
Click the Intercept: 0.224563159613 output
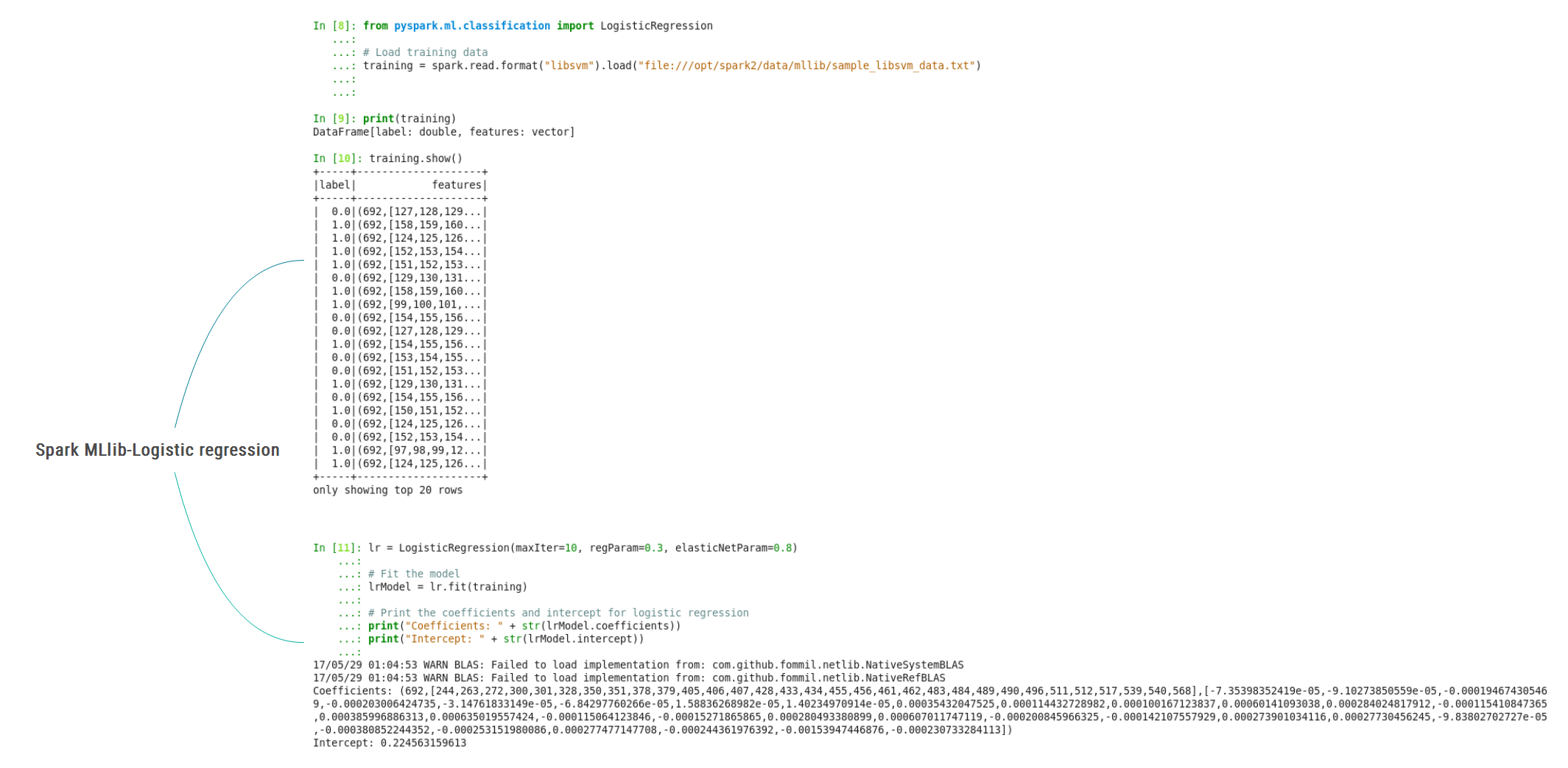tap(389, 743)
